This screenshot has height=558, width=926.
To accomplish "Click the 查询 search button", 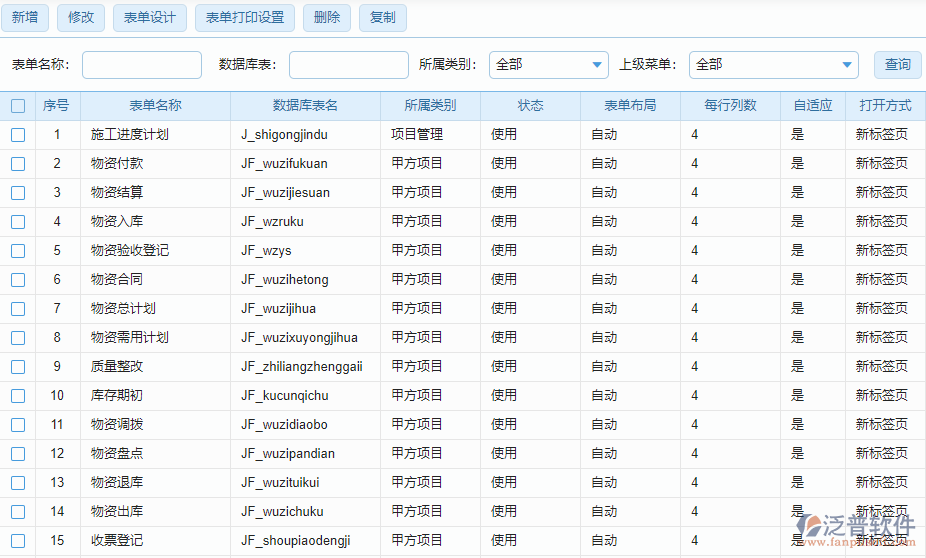I will pos(898,64).
